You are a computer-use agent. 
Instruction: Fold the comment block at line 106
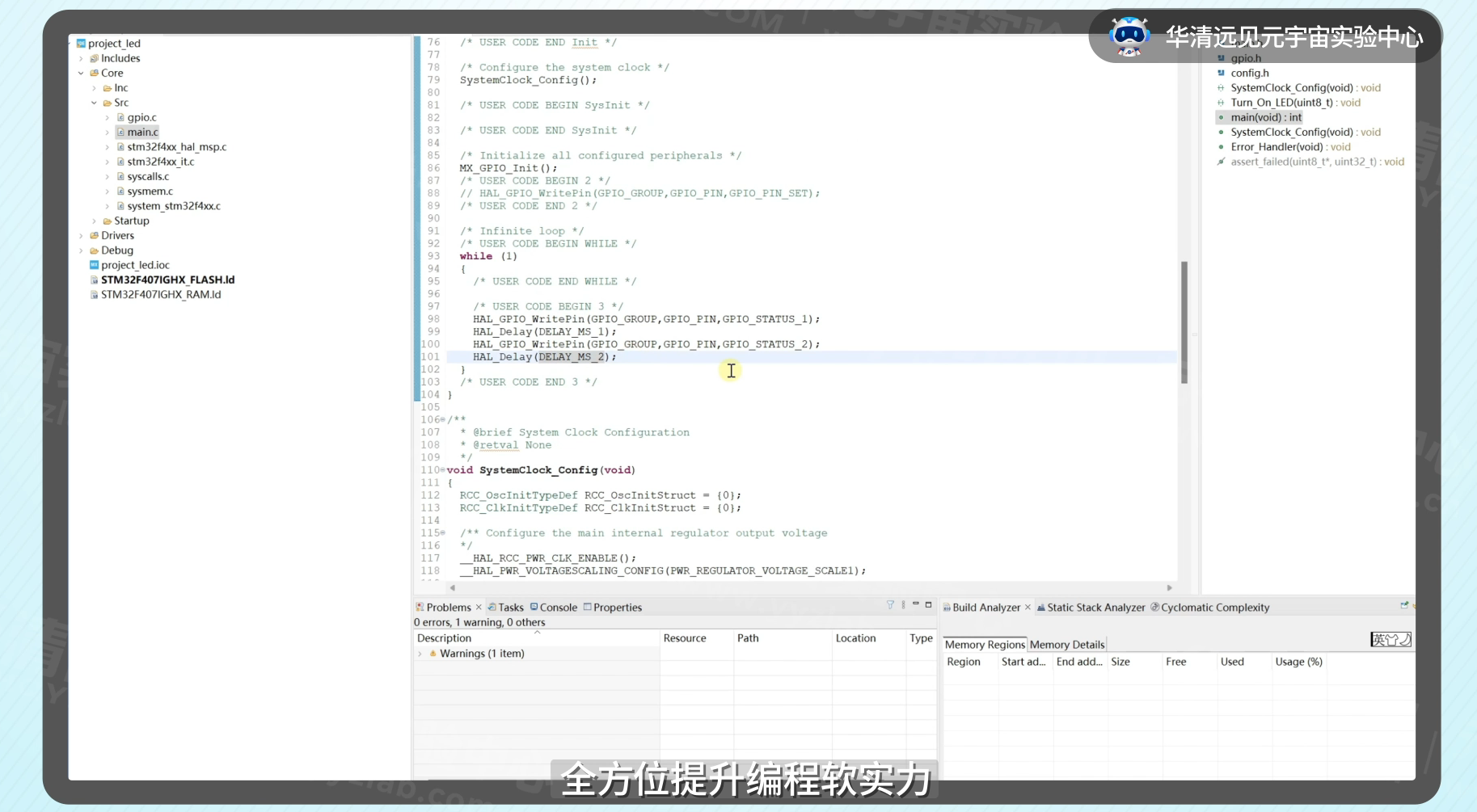[443, 419]
